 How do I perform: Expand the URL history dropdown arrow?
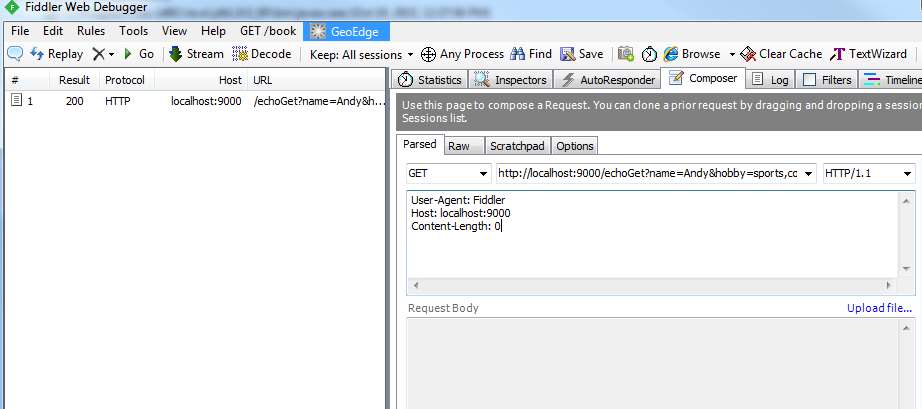808,173
